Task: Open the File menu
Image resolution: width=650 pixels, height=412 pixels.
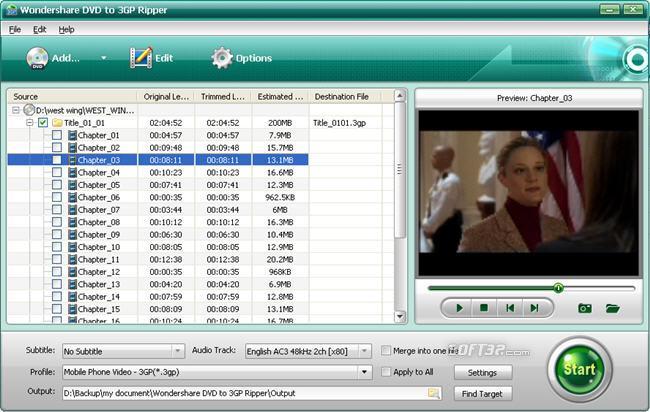Action: coord(15,29)
